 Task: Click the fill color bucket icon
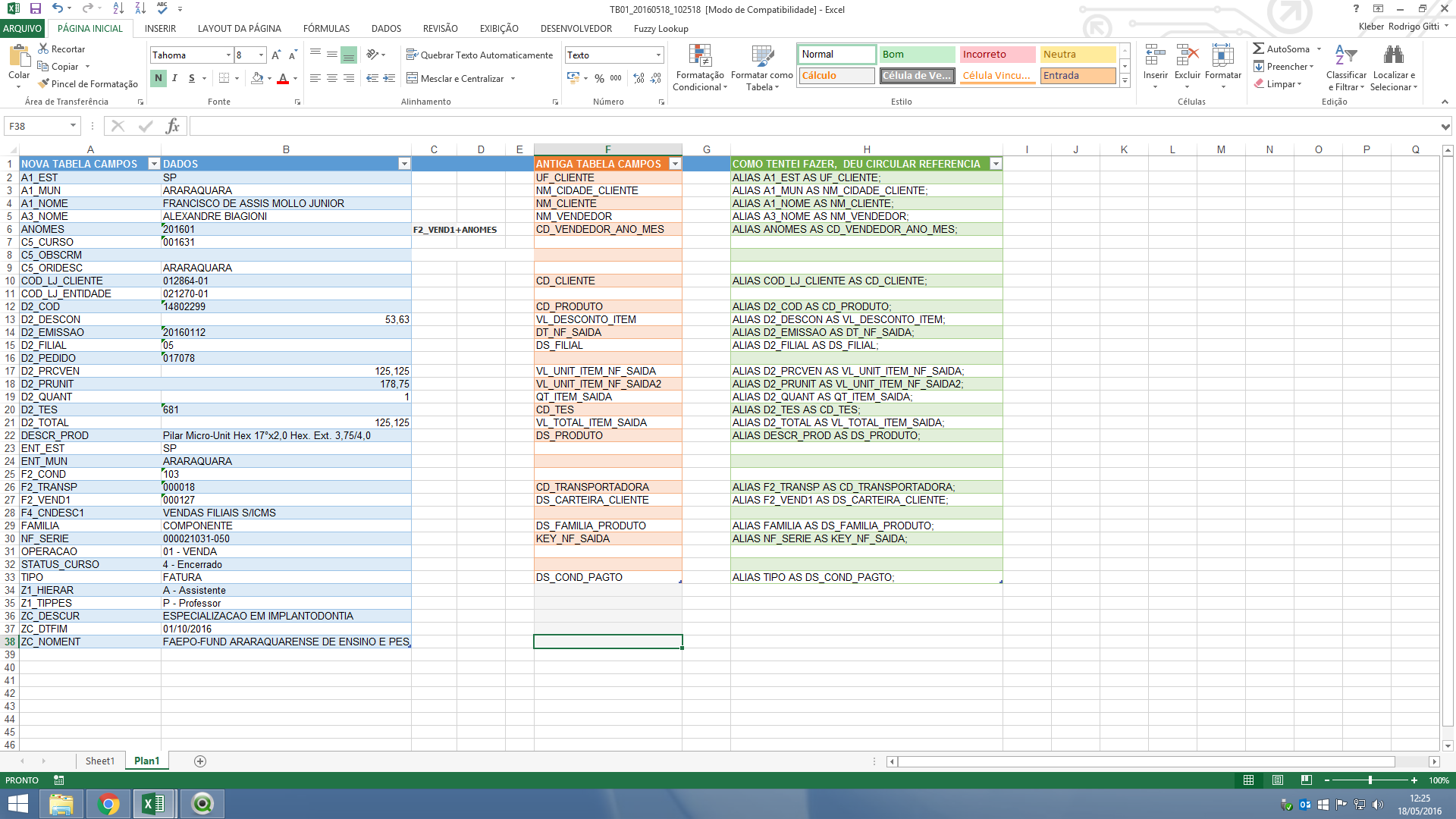[x=258, y=78]
